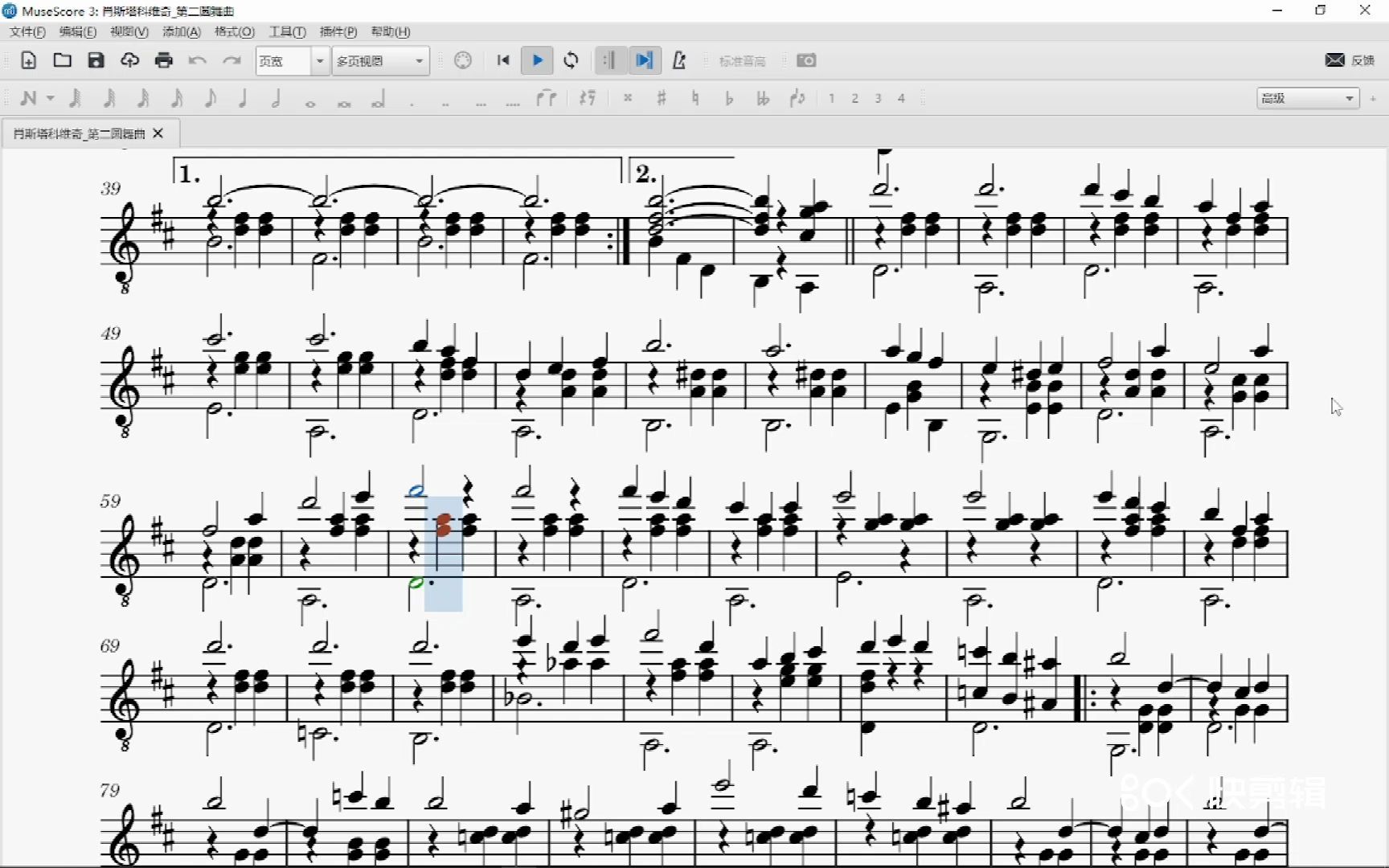This screenshot has width=1389, height=868.
Task: Open the 插件(P) menu
Action: click(338, 31)
